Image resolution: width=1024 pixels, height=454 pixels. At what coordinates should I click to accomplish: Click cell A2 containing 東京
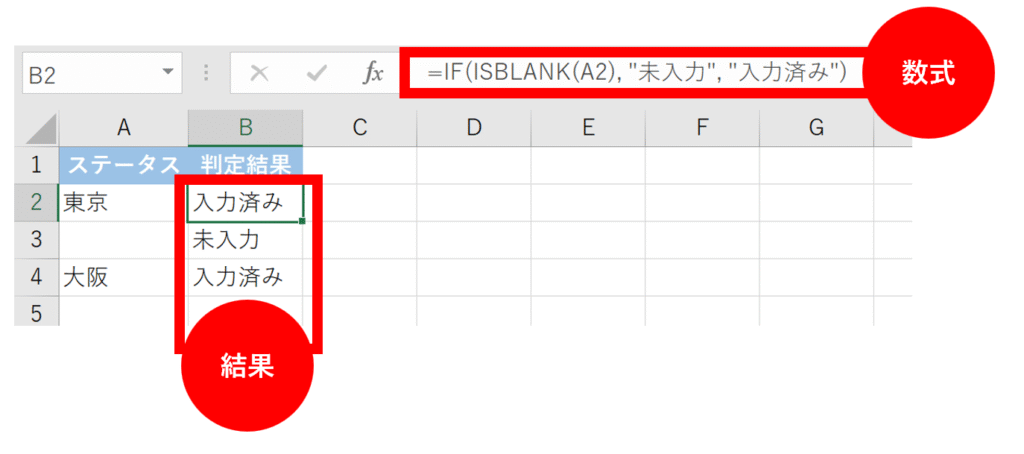tap(124, 203)
